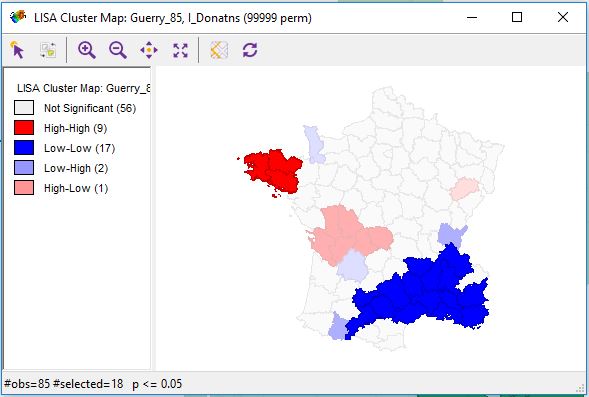Select the 'High-High (9)' legend label

click(x=76, y=128)
